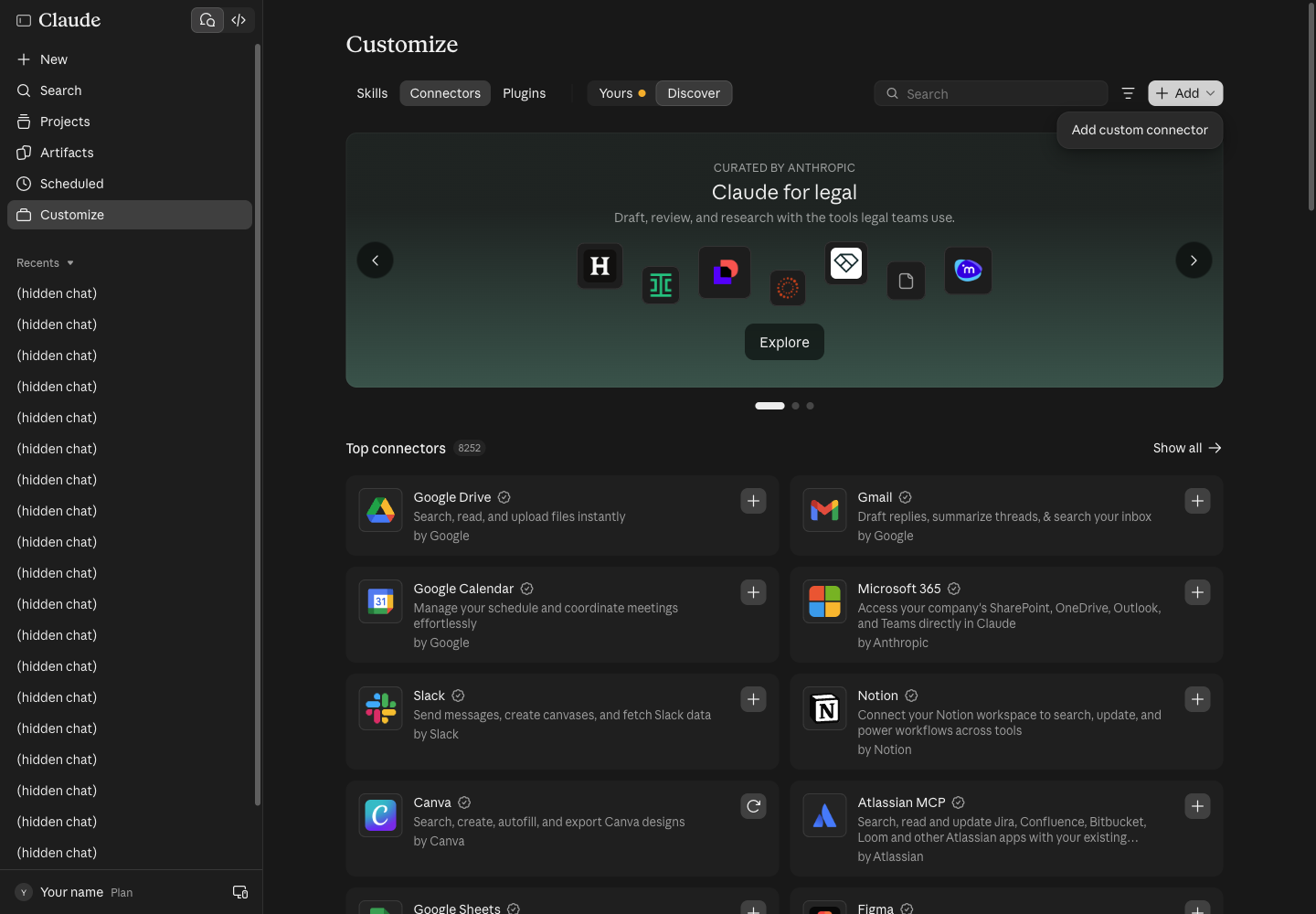Click the blue m connector icon in banner
The height and width of the screenshot is (914, 1316).
coord(968,271)
